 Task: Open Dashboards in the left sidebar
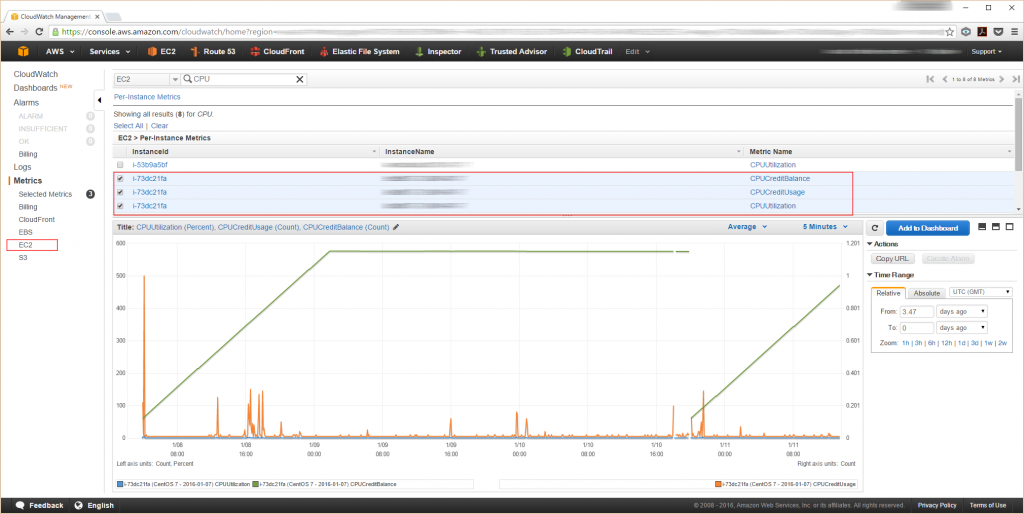click(35, 88)
